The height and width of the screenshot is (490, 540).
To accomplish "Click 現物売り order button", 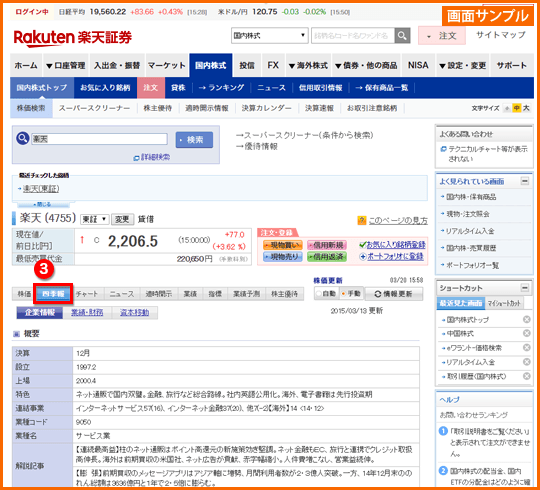I will [283, 257].
